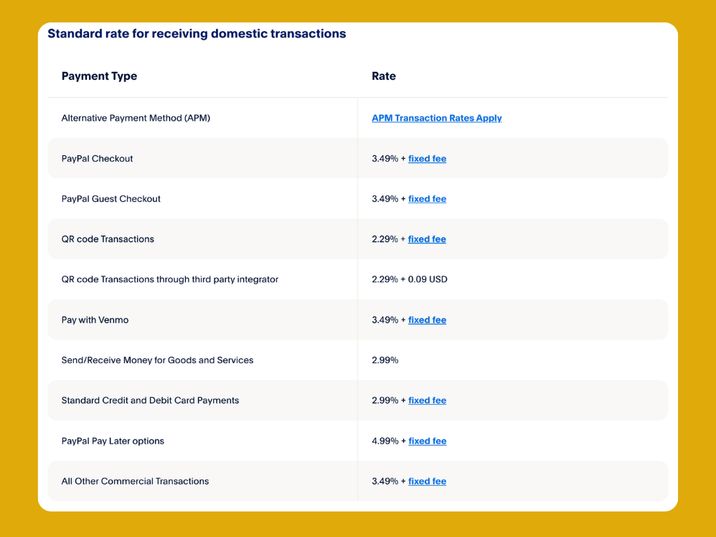The height and width of the screenshot is (537, 716).
Task: Select 'Send/Receive Money for Goods and Services'
Action: point(157,360)
